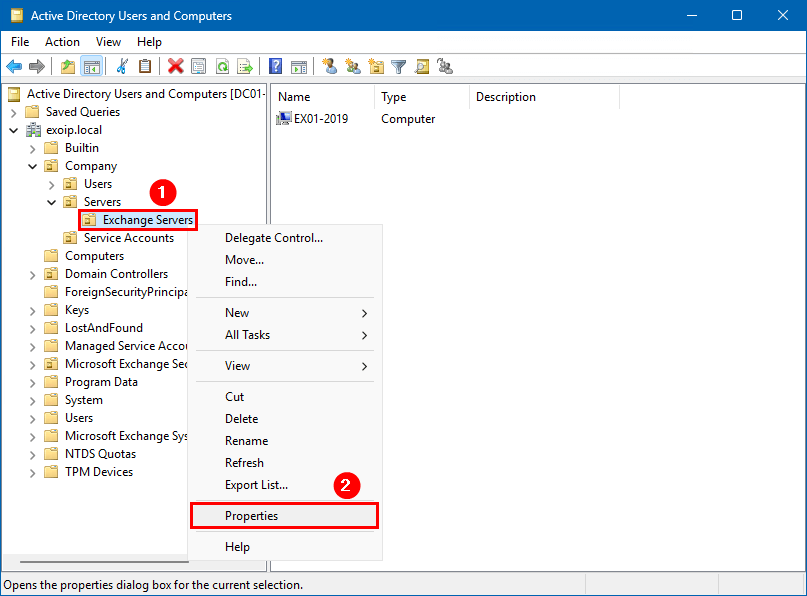Screen dimensions: 807x596
Task: Click the Find objects toolbar icon
Action: (422, 67)
